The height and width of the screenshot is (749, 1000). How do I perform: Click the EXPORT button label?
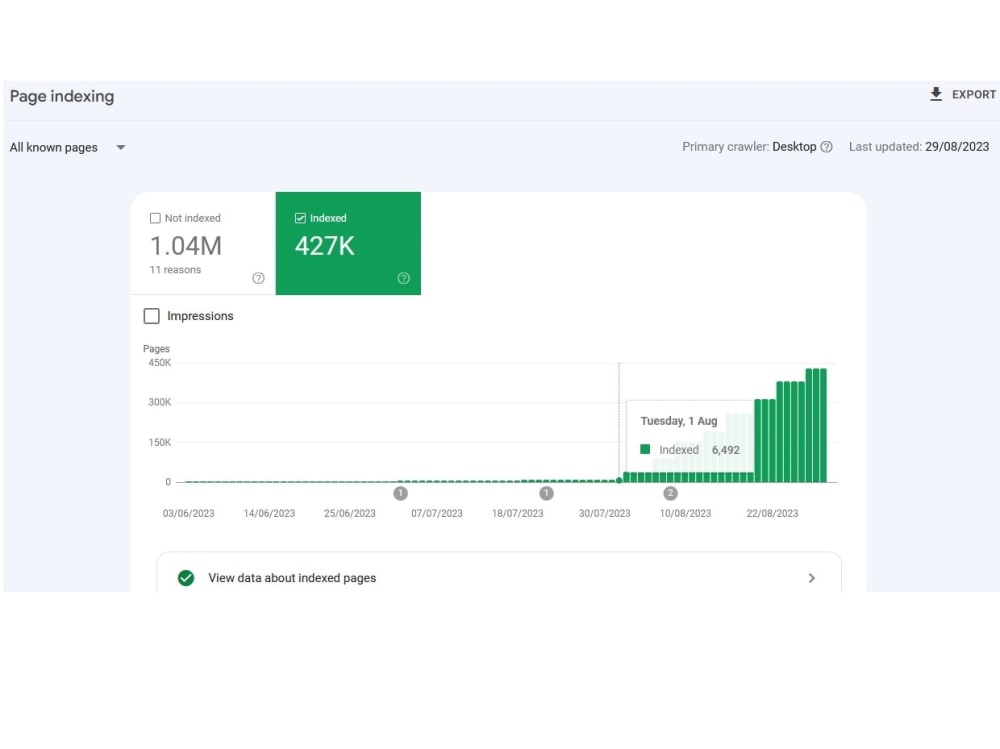click(974, 94)
